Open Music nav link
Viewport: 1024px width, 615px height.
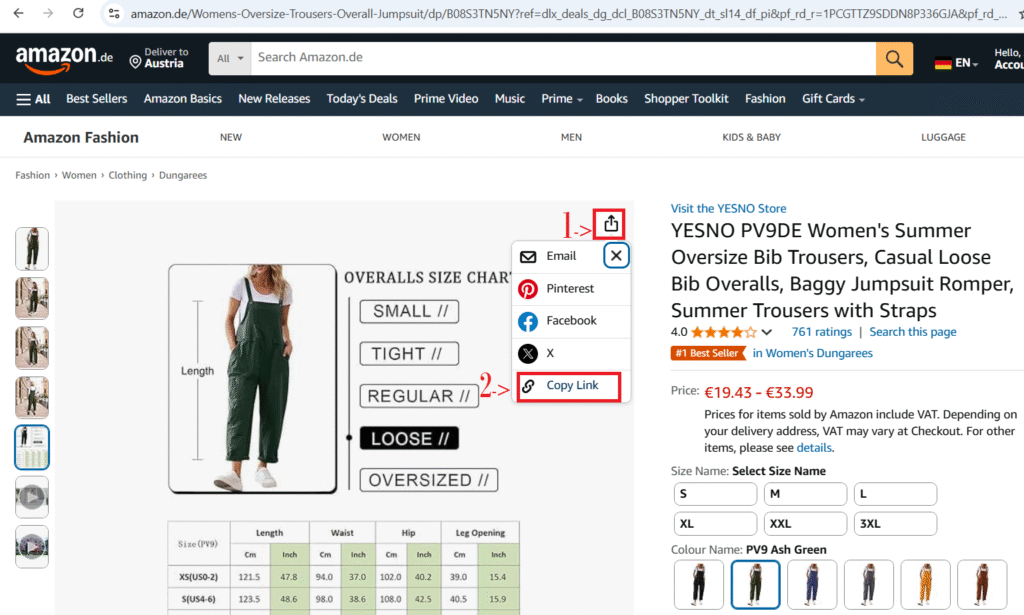[509, 99]
